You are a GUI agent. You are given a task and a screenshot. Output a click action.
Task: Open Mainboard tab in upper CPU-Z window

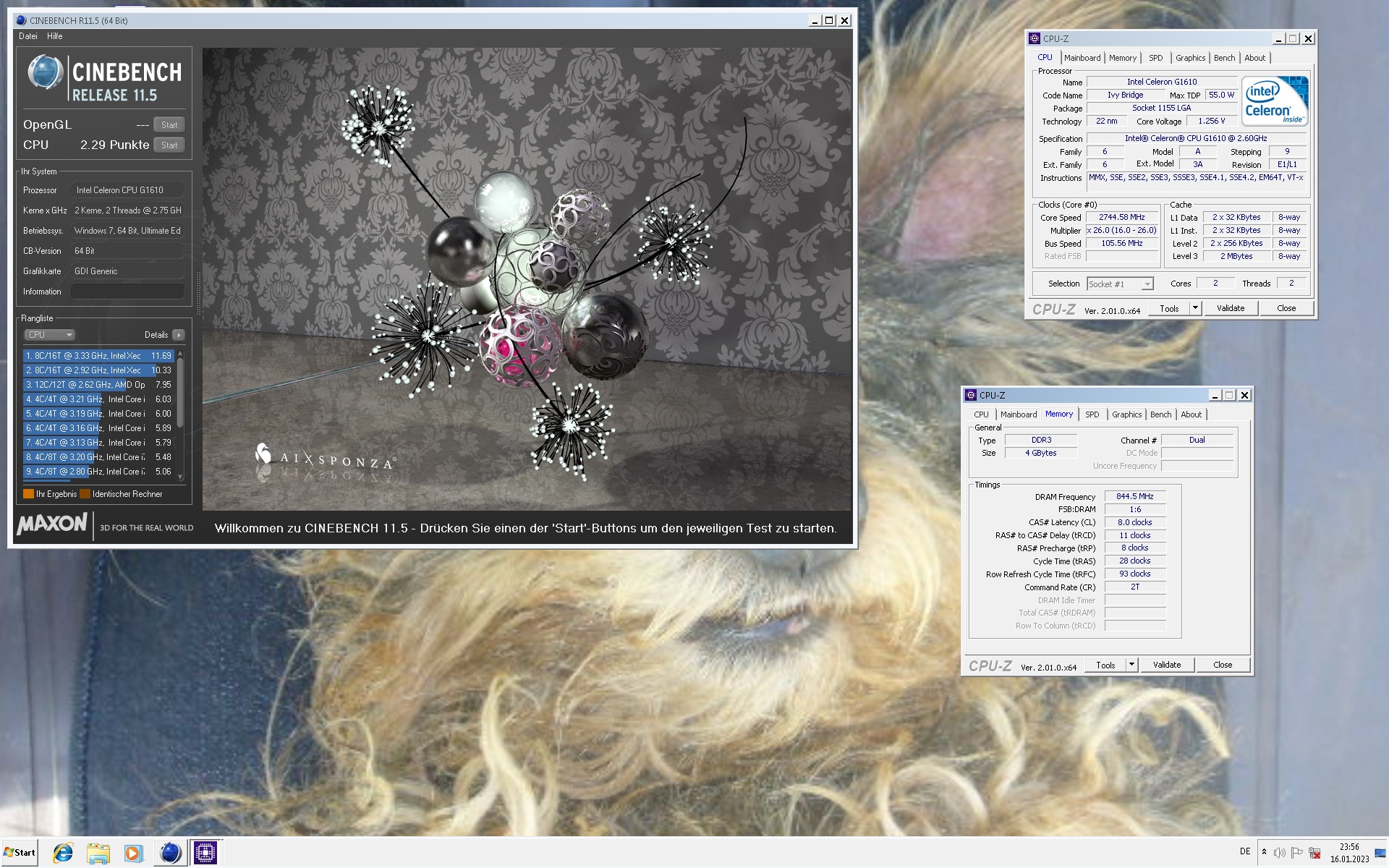point(1082,58)
